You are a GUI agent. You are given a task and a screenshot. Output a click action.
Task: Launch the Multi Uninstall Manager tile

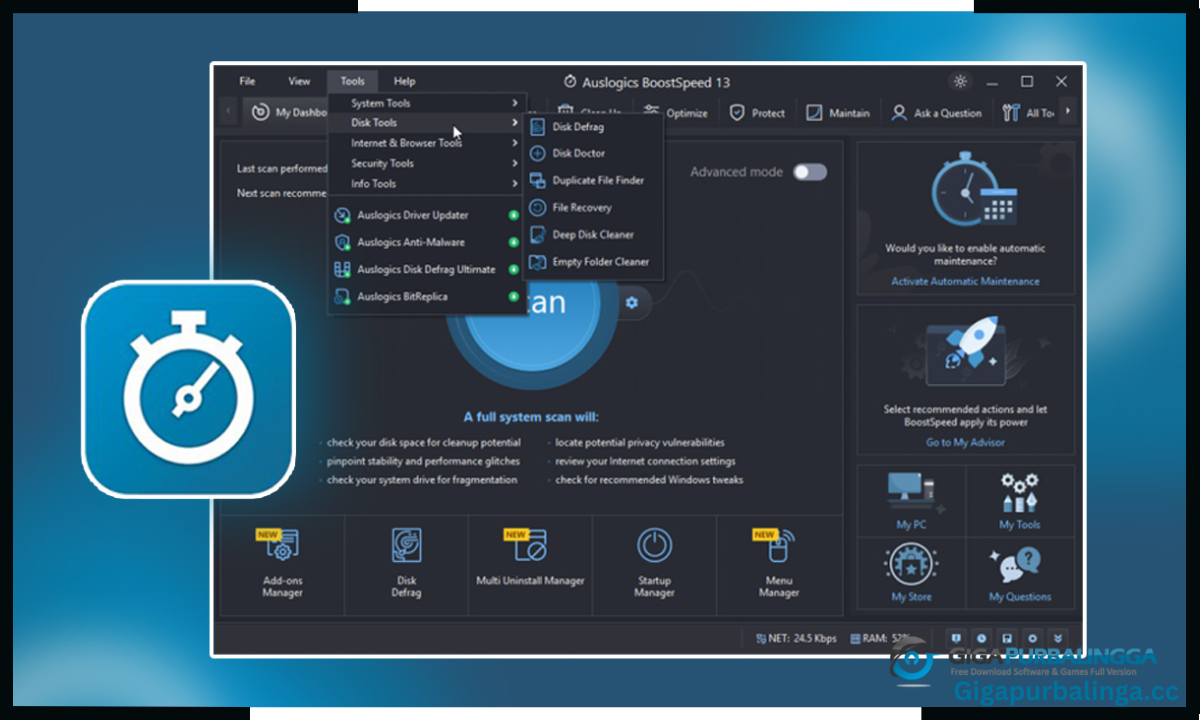(x=530, y=565)
